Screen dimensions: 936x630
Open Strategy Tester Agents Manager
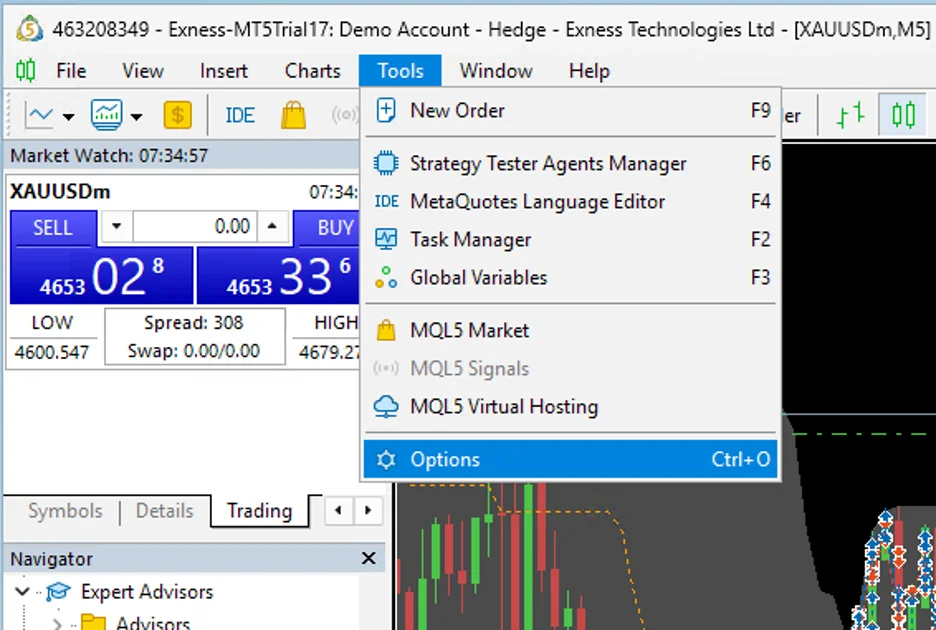[x=547, y=164]
